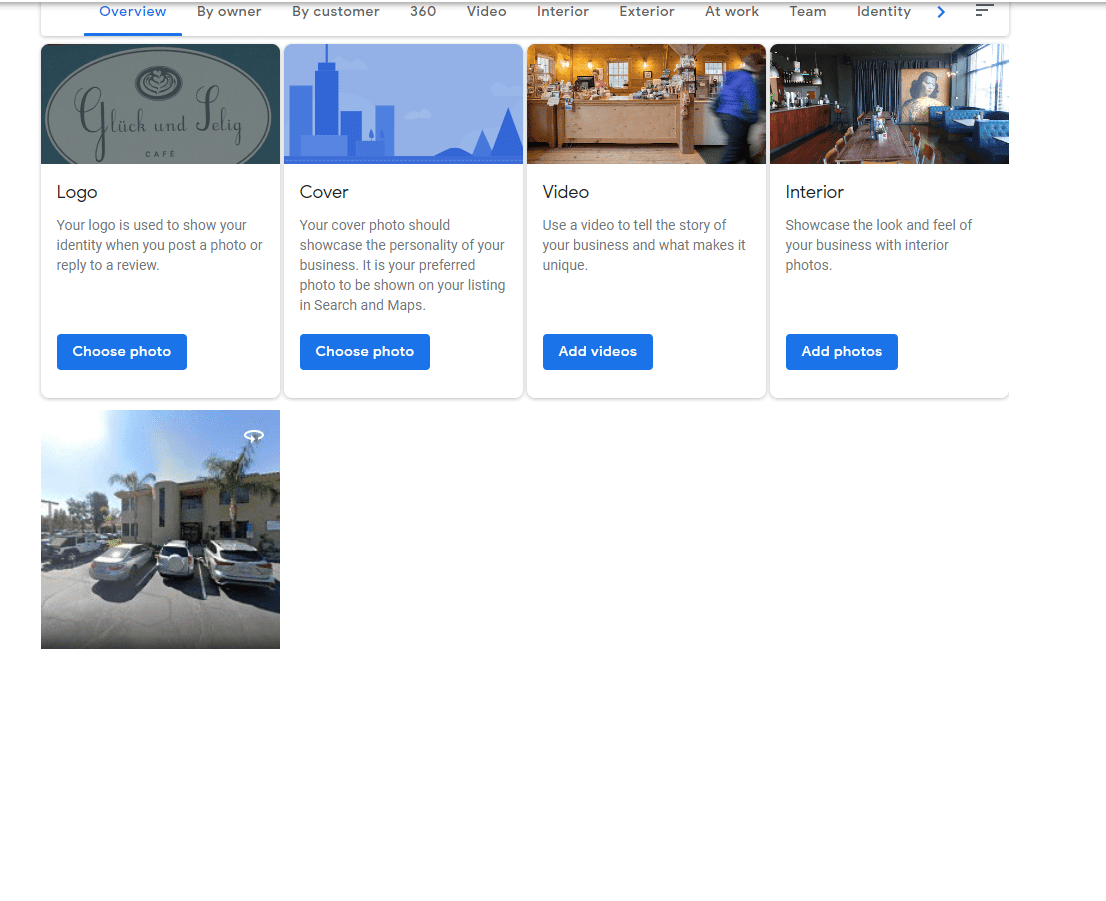
Task: Open the parking lot street view photo
Action: (160, 529)
